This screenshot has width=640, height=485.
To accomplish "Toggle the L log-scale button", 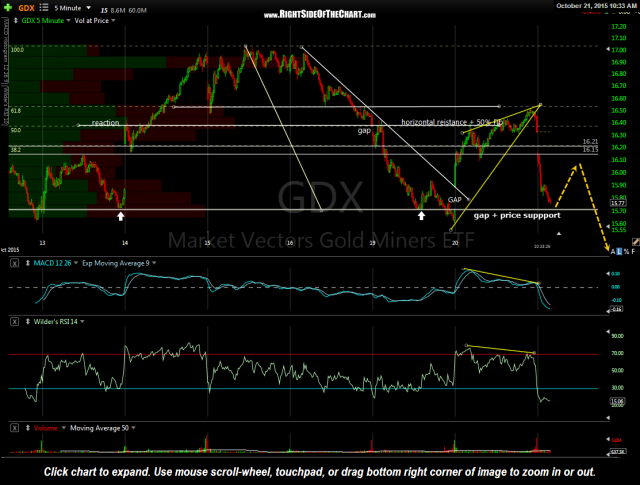I will [x=619, y=252].
